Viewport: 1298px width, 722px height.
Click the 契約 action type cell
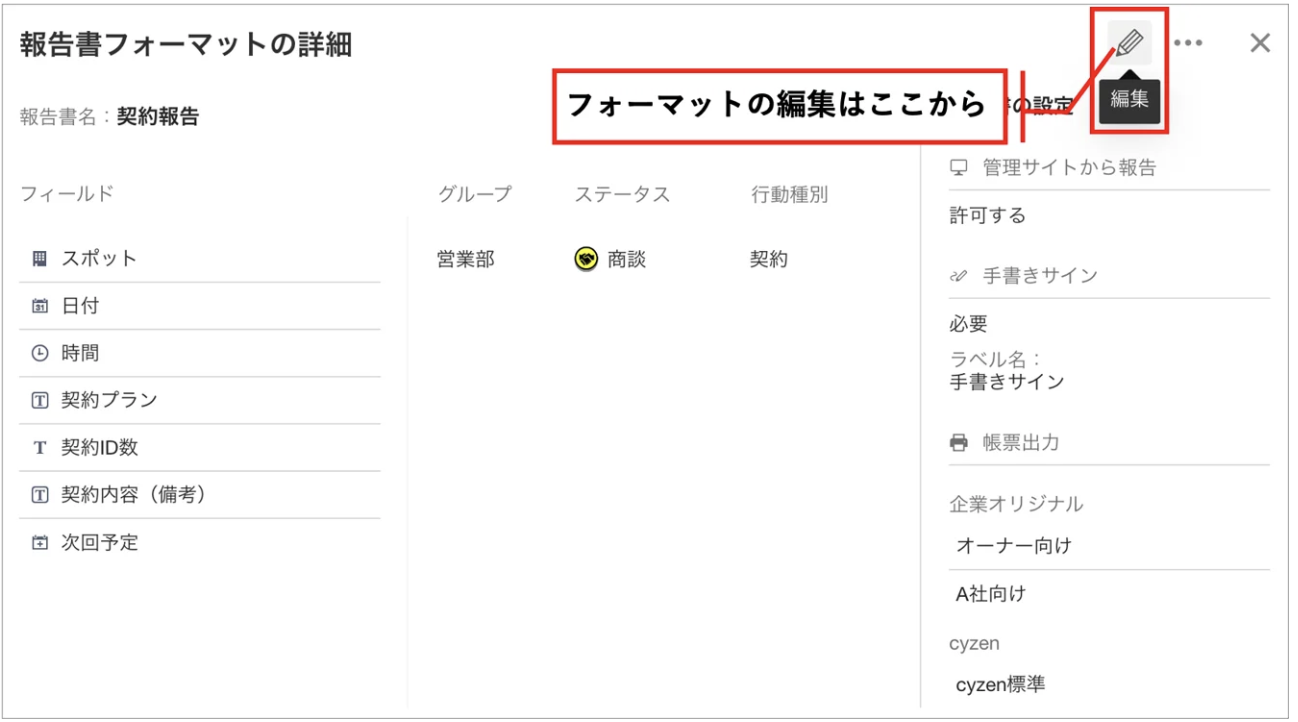(769, 259)
